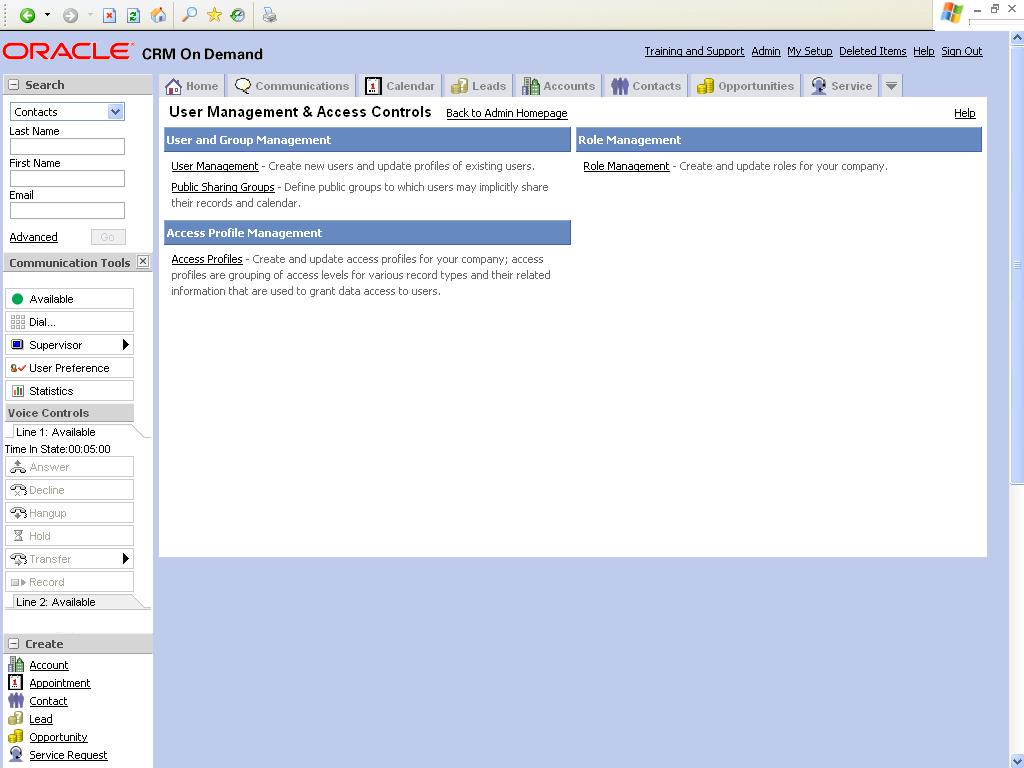The image size is (1024, 768).
Task: Click the Answer voice control button
Action: 69,467
